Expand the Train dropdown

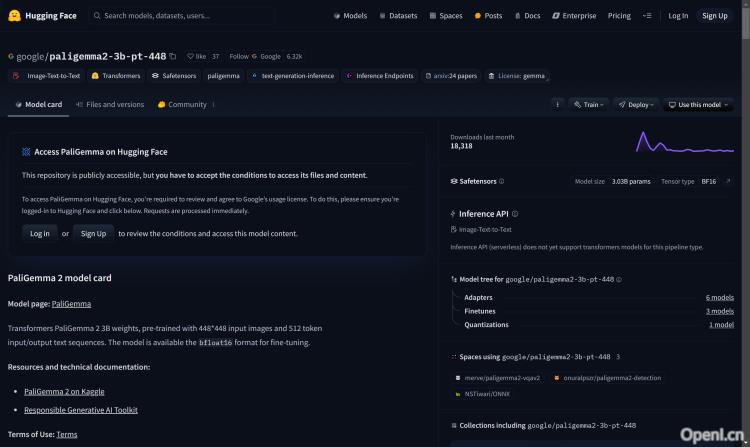(x=589, y=104)
